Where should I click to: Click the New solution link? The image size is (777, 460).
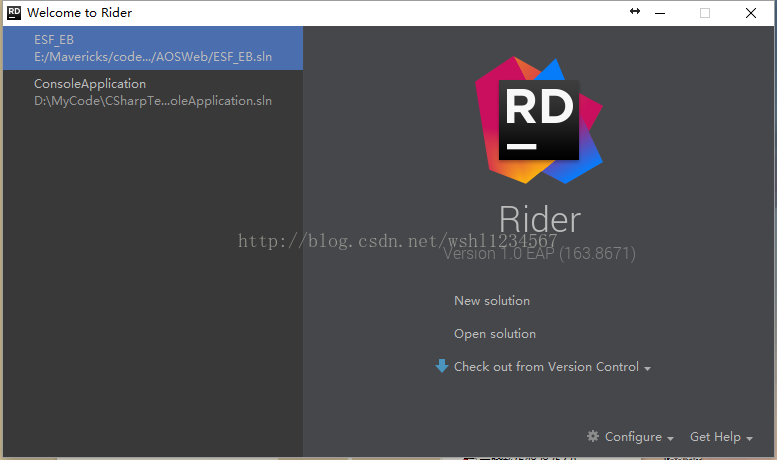pos(492,301)
